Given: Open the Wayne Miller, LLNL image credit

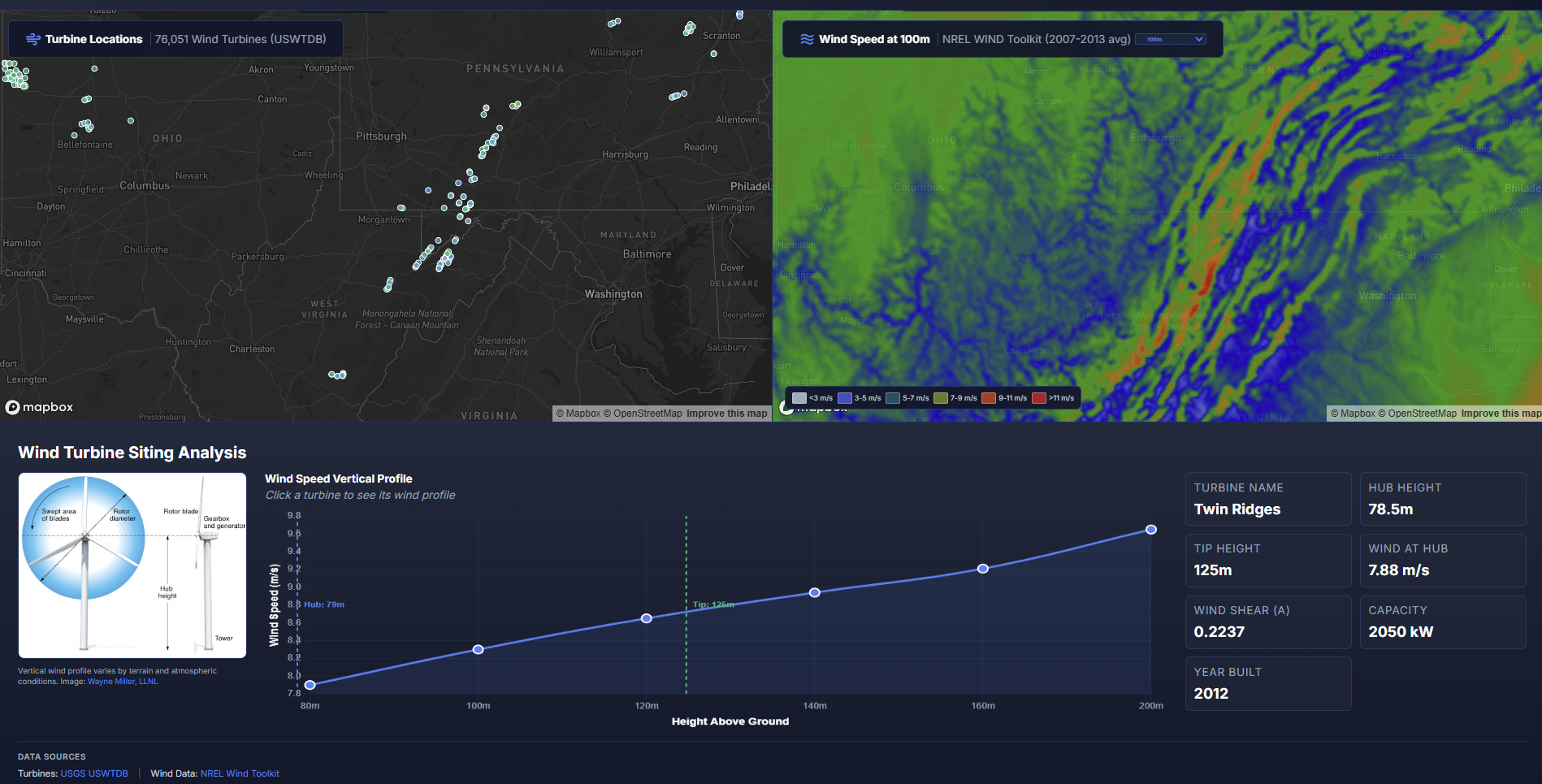Looking at the screenshot, I should tap(123, 682).
